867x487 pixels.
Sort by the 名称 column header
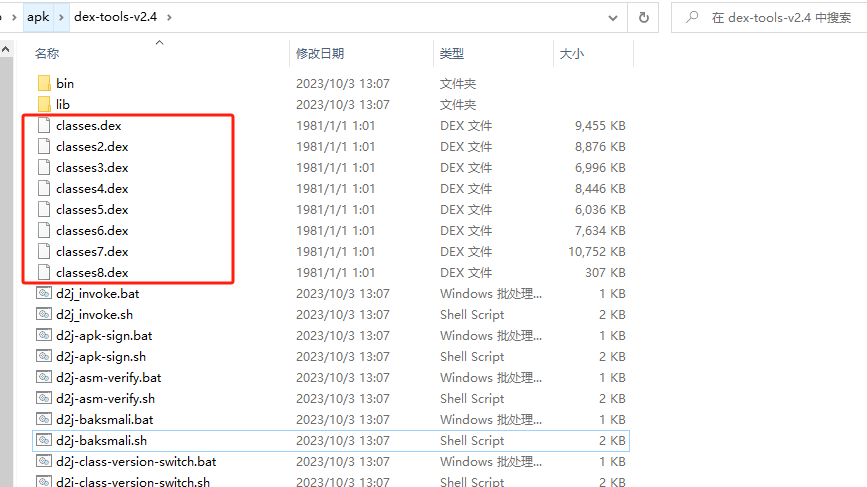(x=47, y=54)
